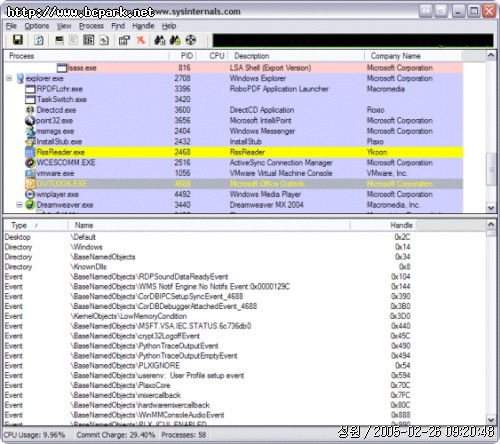Click the point32.exe mouse icon
The width and height of the screenshot is (500, 444).
(30, 120)
